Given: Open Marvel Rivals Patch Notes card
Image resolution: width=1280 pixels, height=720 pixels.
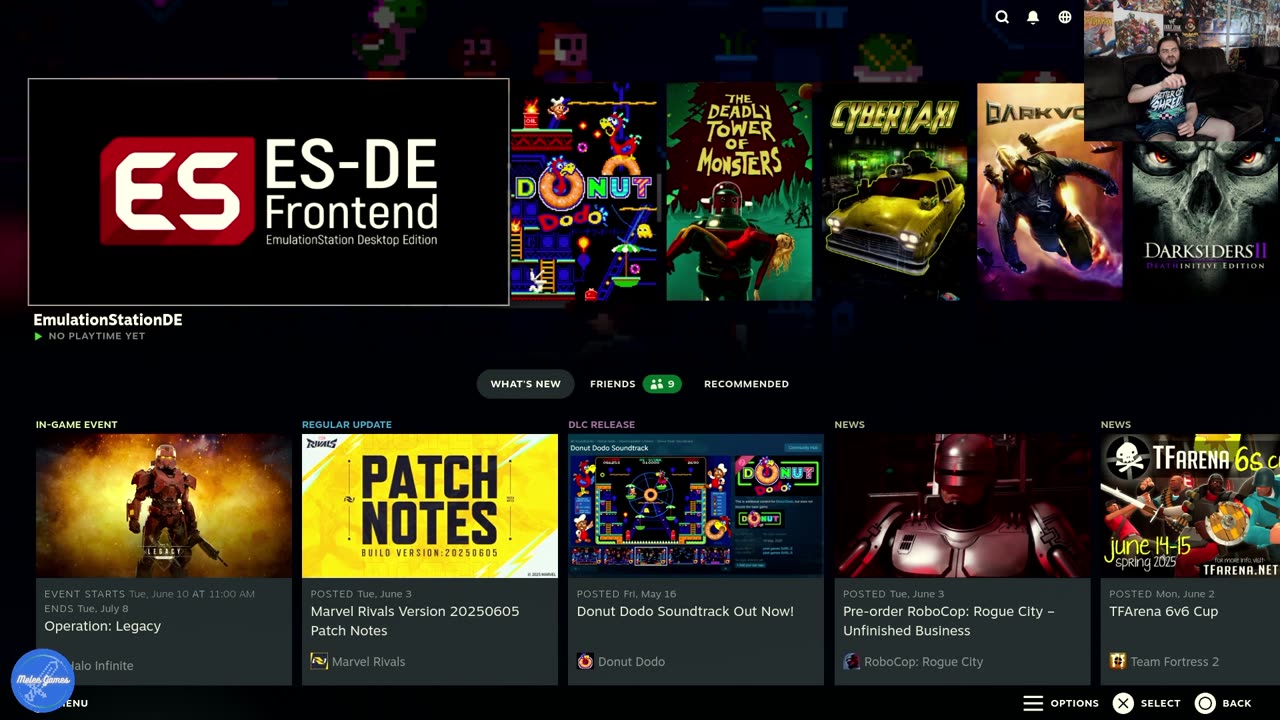Looking at the screenshot, I should click(x=430, y=559).
